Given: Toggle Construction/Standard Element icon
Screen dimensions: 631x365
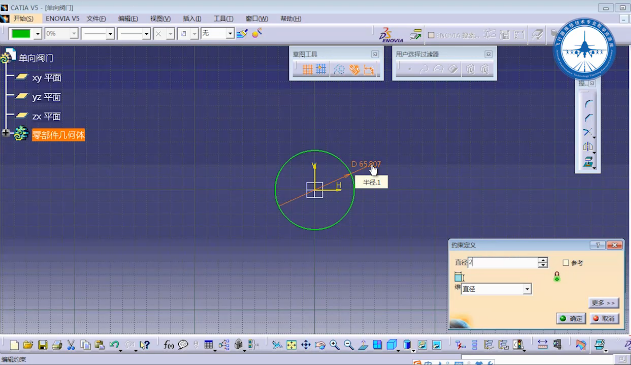Looking at the screenshot, I should coord(339,69).
